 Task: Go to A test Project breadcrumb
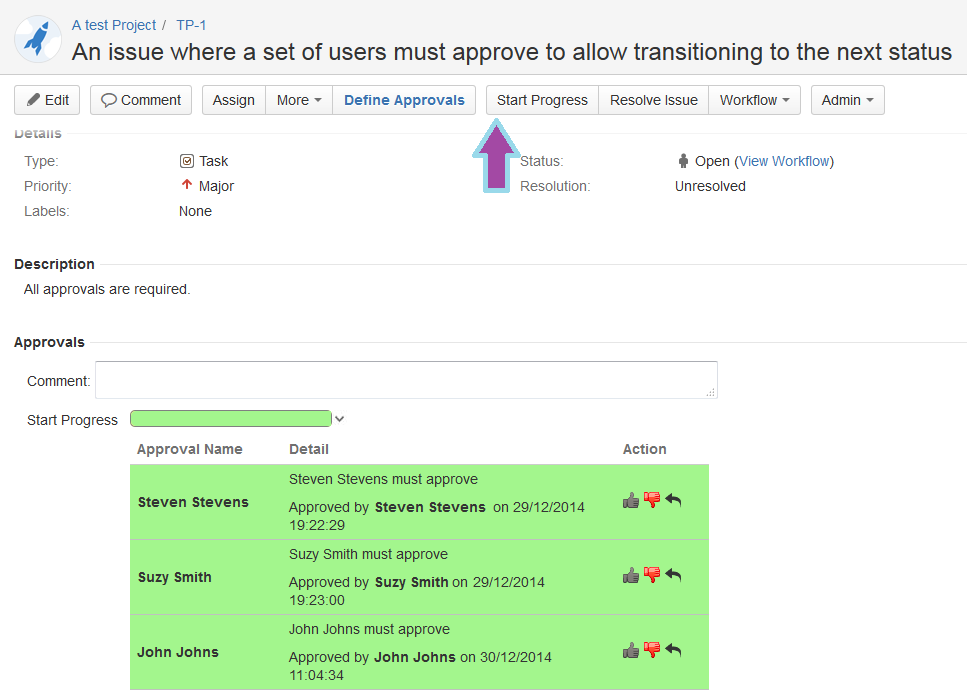tap(114, 25)
